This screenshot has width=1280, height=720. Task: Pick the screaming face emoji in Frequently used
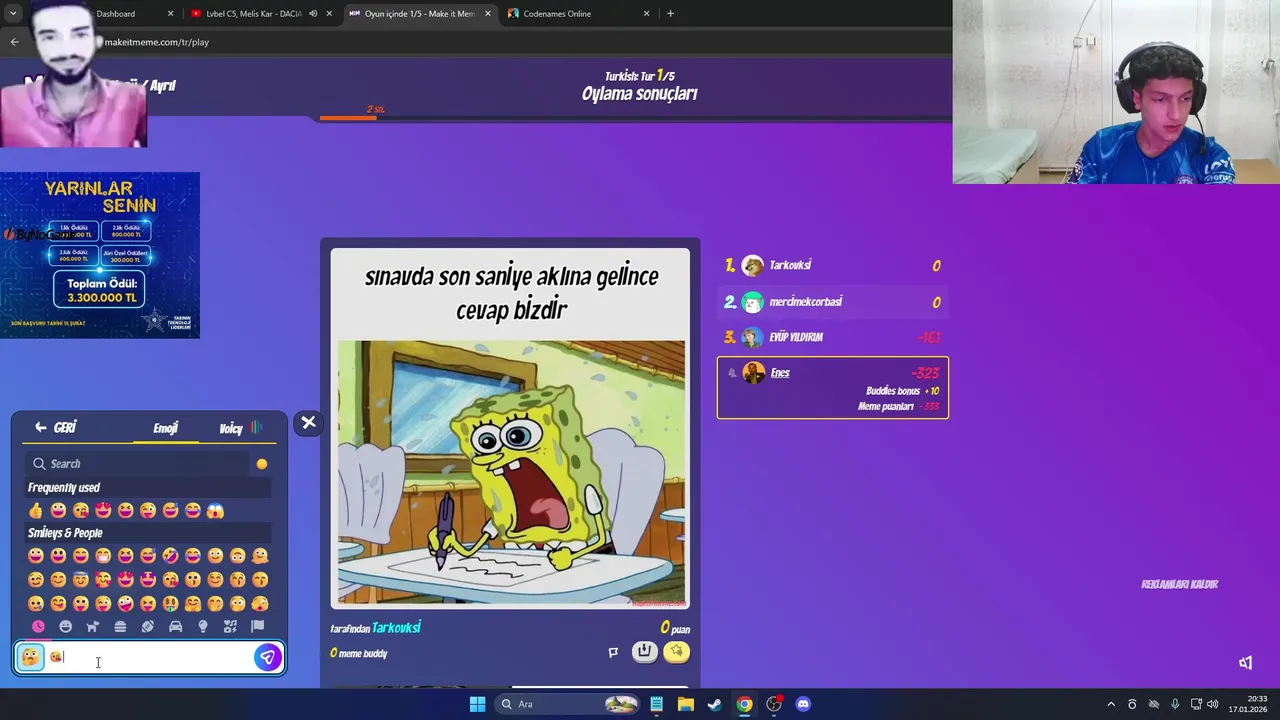tap(216, 511)
